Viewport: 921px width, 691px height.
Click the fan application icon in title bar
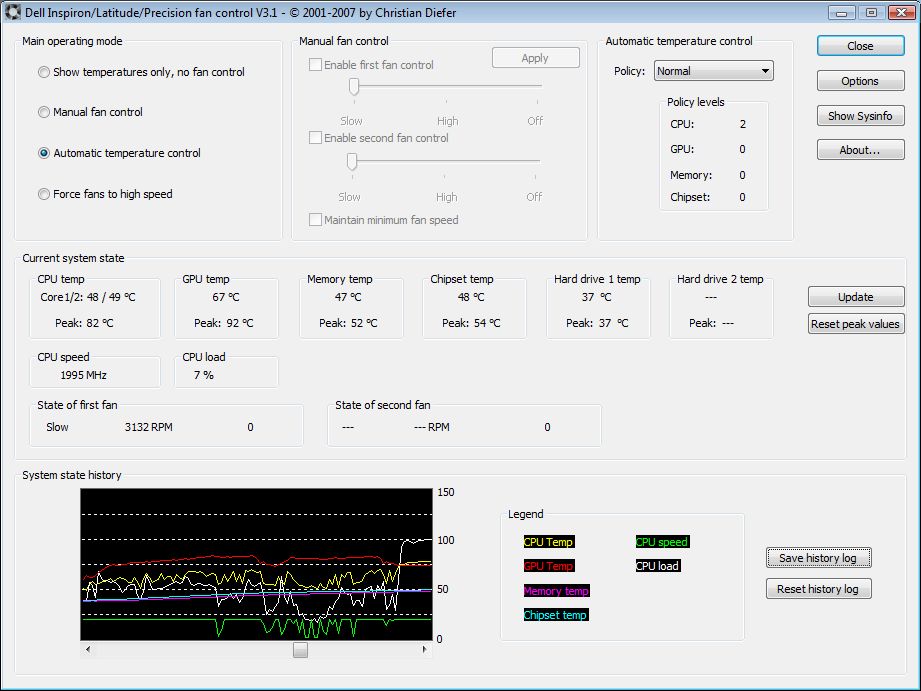tap(12, 12)
